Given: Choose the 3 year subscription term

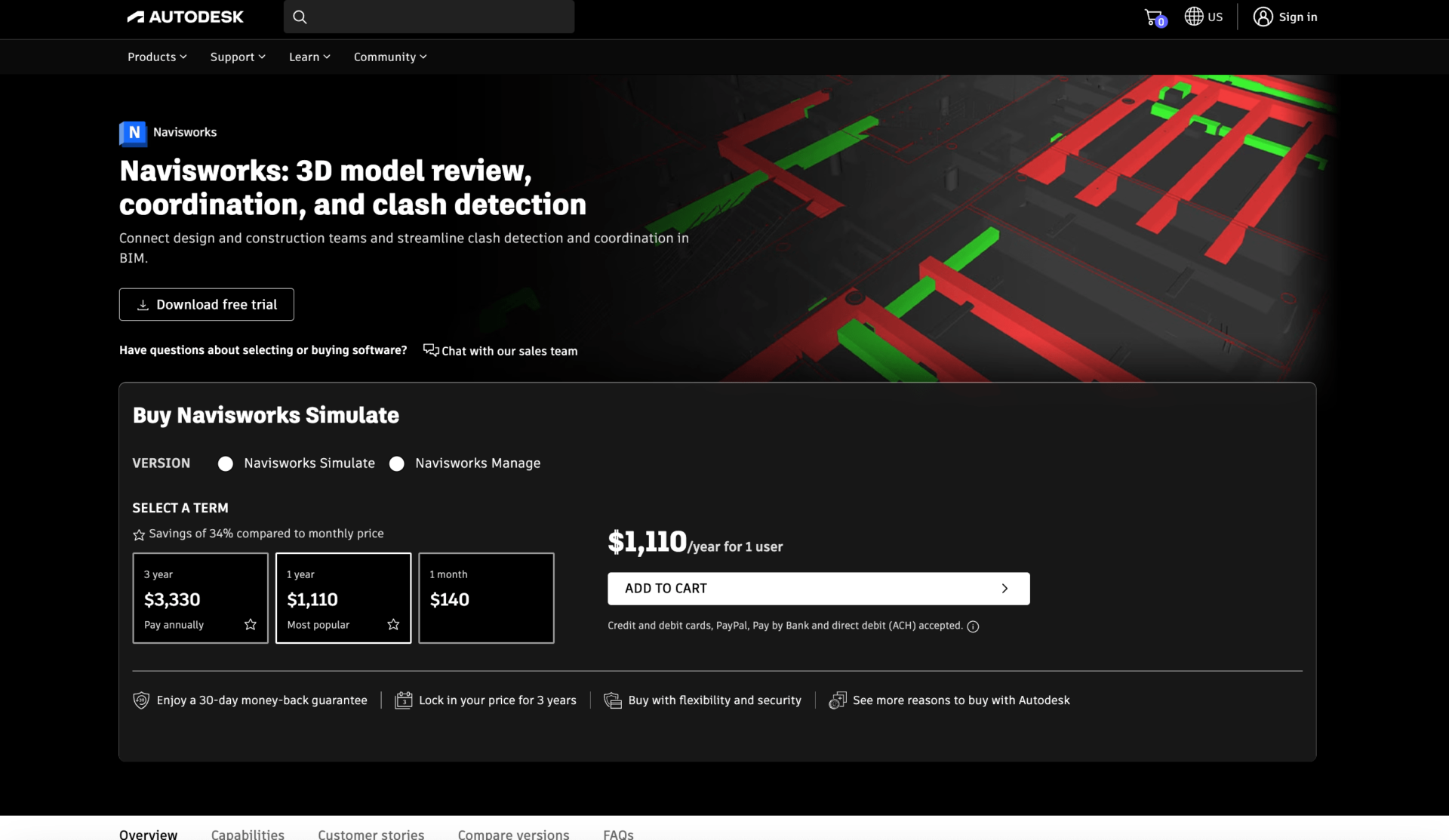Looking at the screenshot, I should point(199,598).
